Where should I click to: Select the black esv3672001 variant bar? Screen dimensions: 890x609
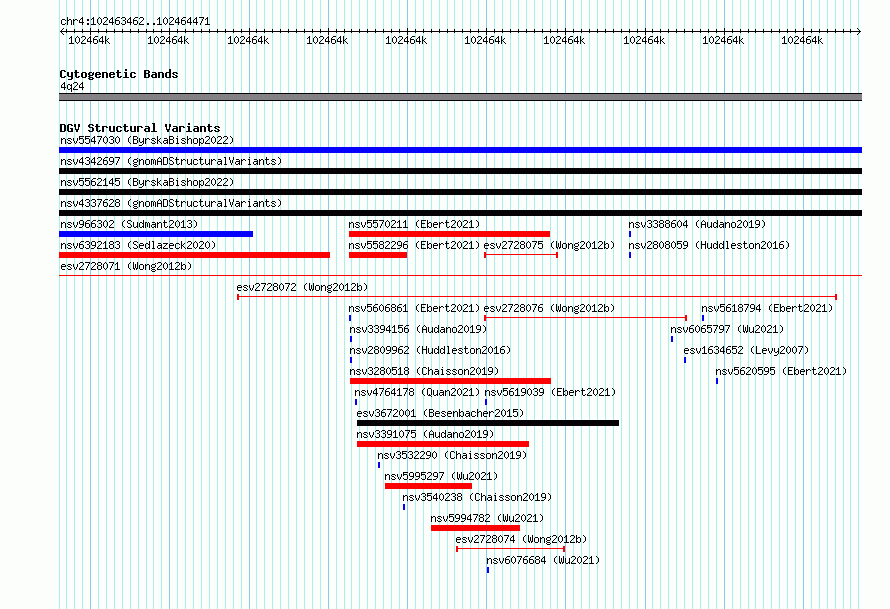pyautogui.click(x=488, y=423)
